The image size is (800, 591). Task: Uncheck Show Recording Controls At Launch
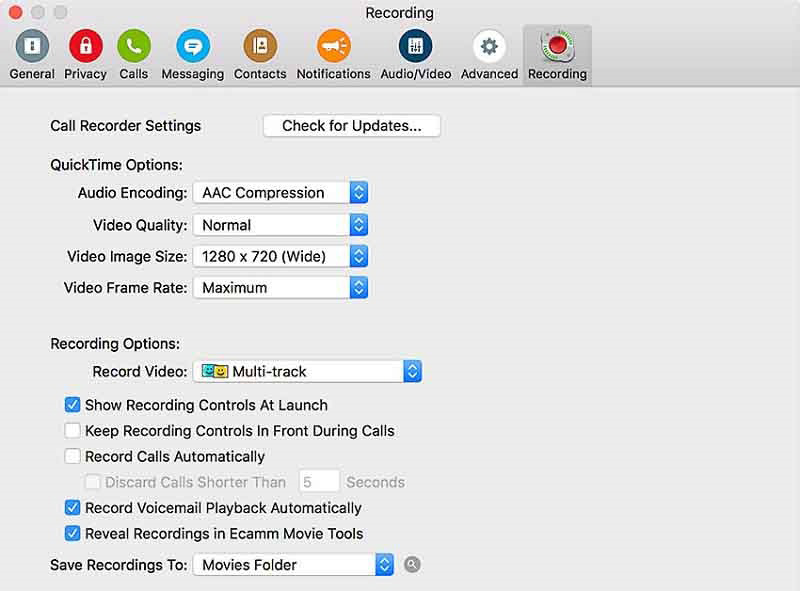click(x=72, y=405)
